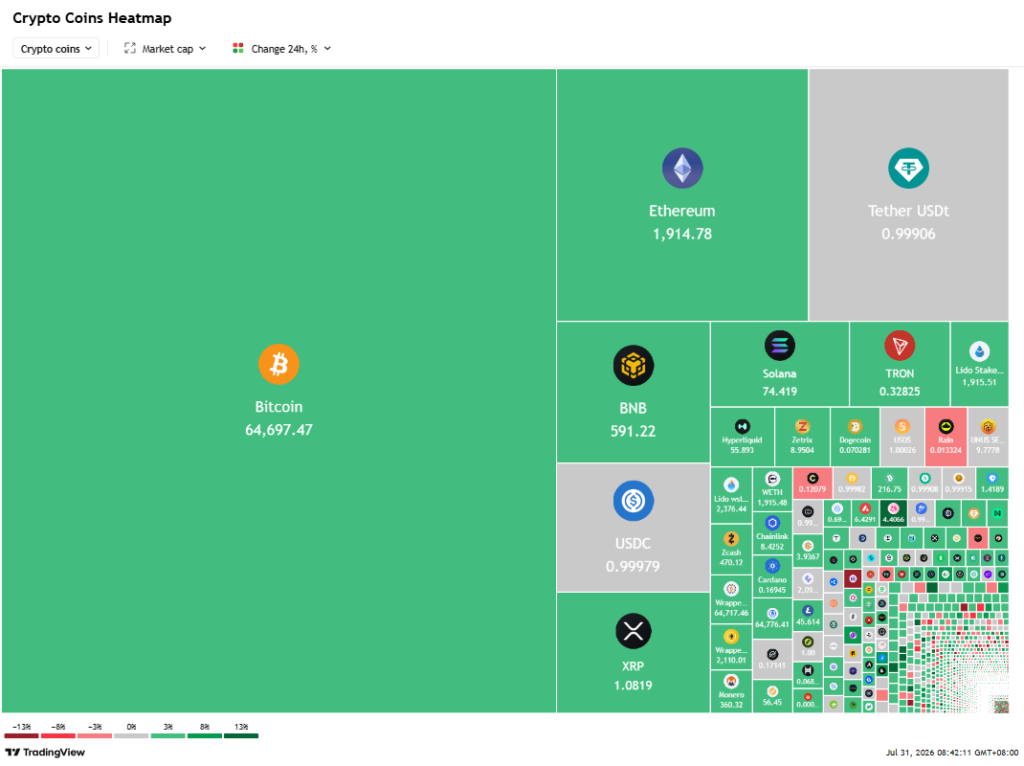This screenshot has width=1024, height=766.
Task: Select the tile priced 1.4189
Action: (993, 483)
